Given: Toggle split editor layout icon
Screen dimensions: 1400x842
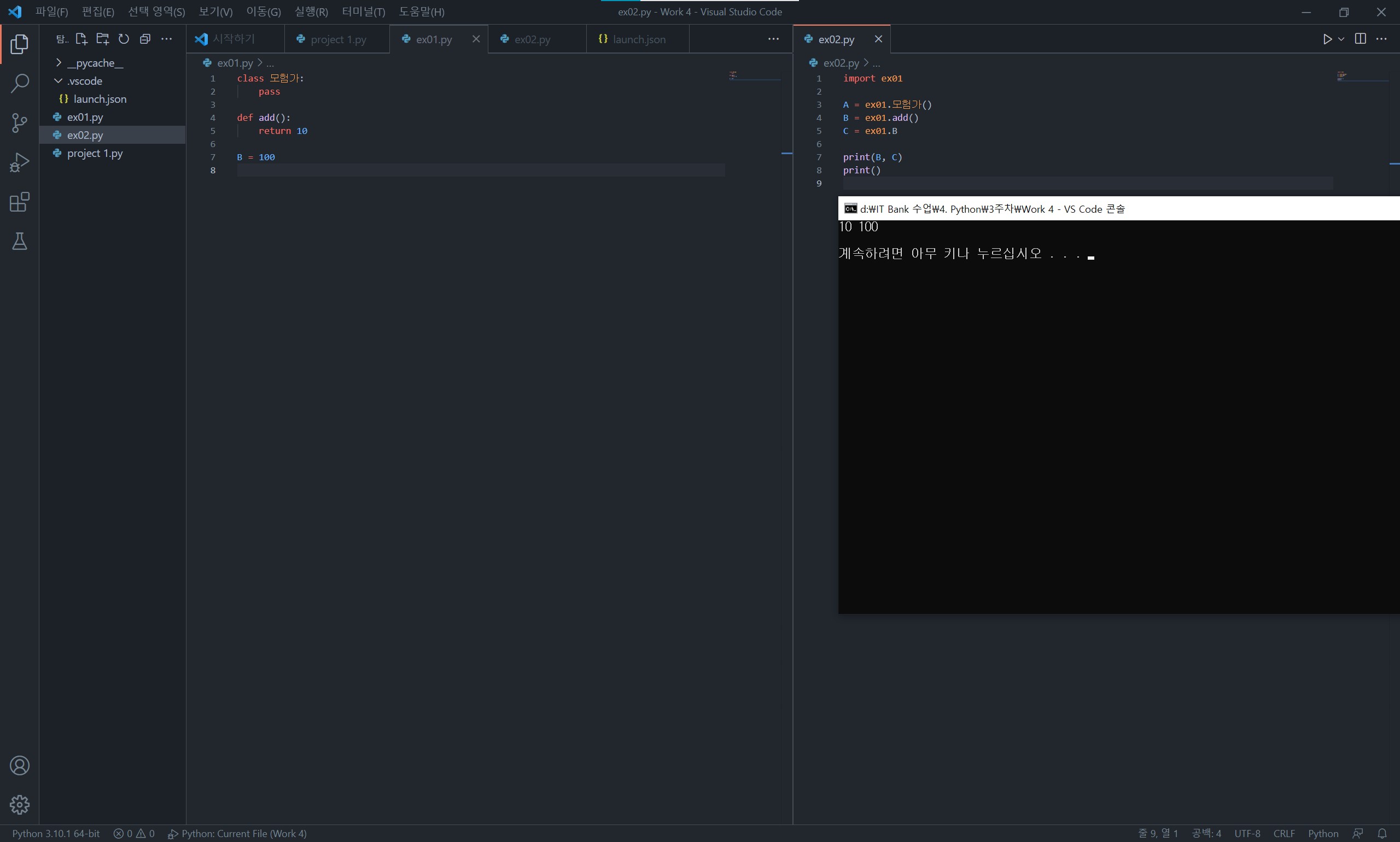Looking at the screenshot, I should click(x=1360, y=39).
